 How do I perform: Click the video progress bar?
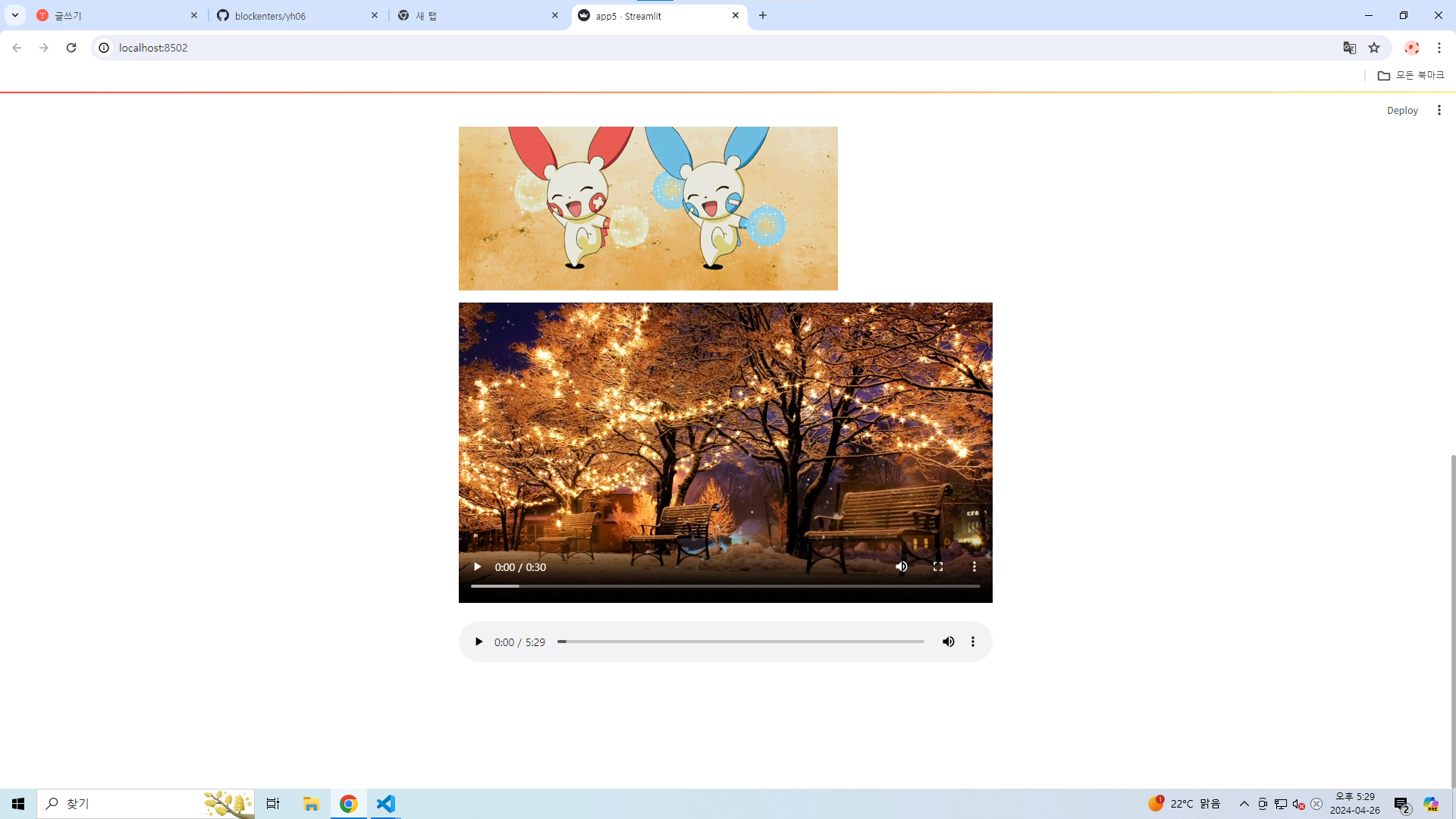pos(725,586)
